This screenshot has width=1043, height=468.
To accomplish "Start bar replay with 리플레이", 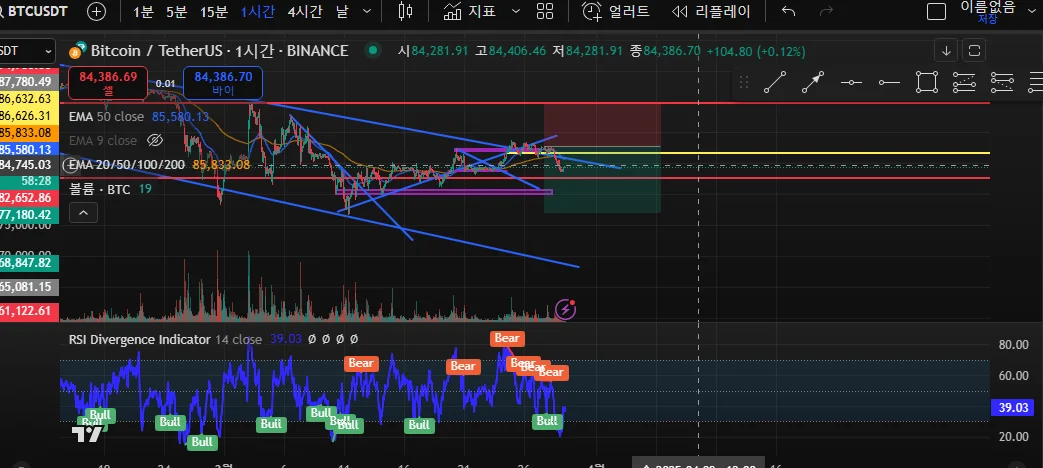I will [711, 11].
